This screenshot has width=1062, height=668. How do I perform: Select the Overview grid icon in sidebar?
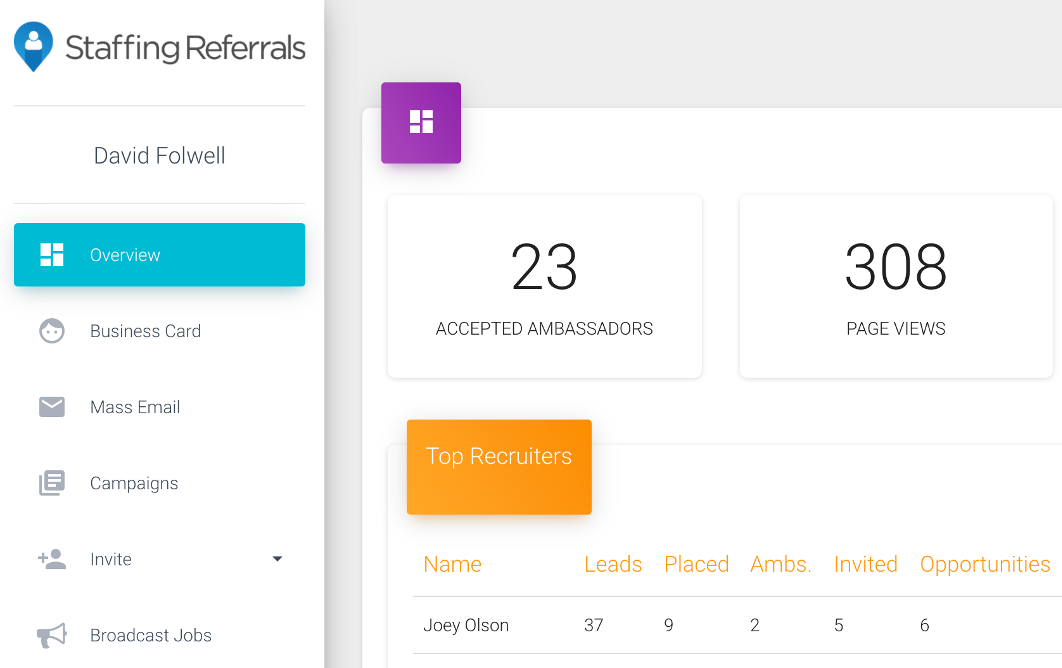(51, 255)
